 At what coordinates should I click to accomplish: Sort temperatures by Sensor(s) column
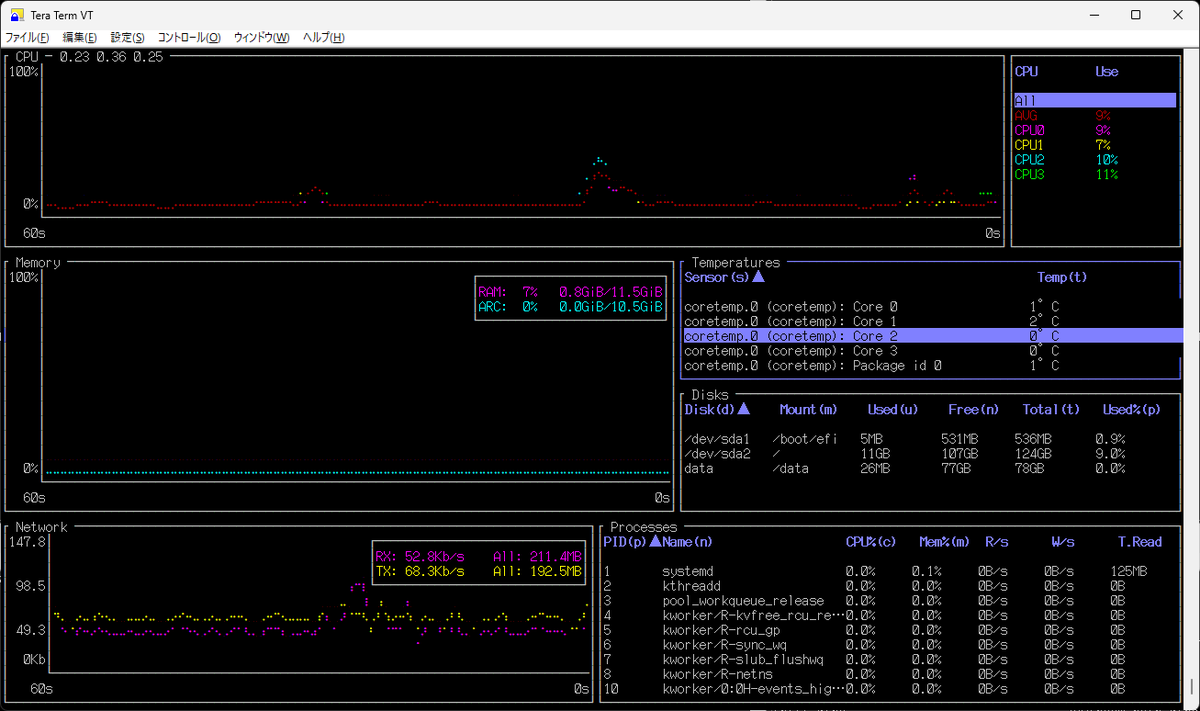[724, 277]
